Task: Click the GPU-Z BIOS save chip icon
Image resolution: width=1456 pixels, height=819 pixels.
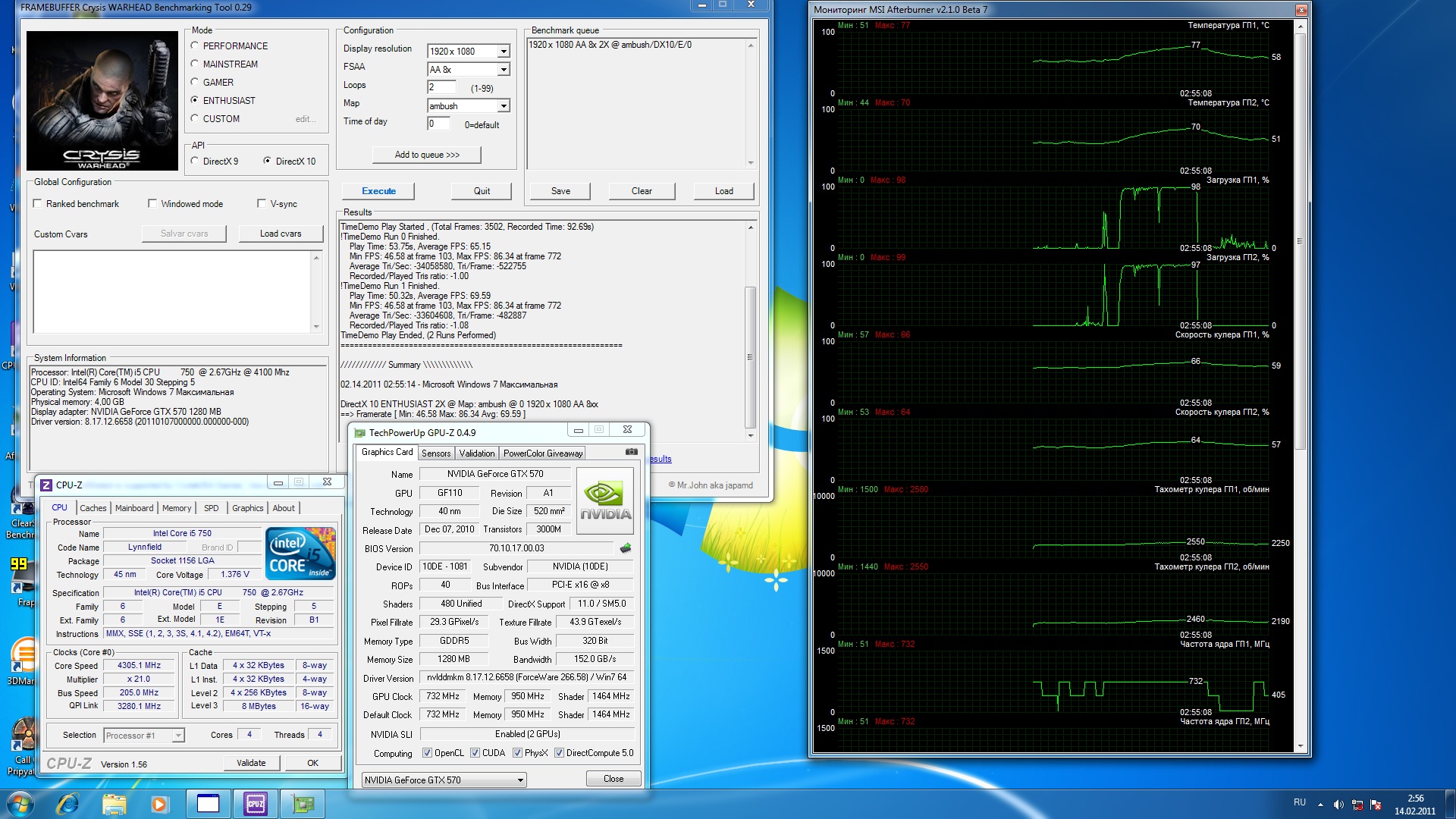Action: coord(626,548)
